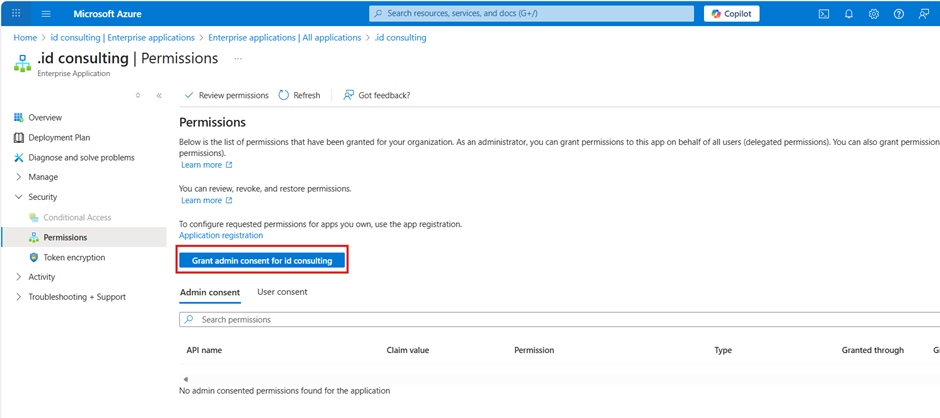Open Diagnose and solve problems

pyautogui.click(x=83, y=158)
